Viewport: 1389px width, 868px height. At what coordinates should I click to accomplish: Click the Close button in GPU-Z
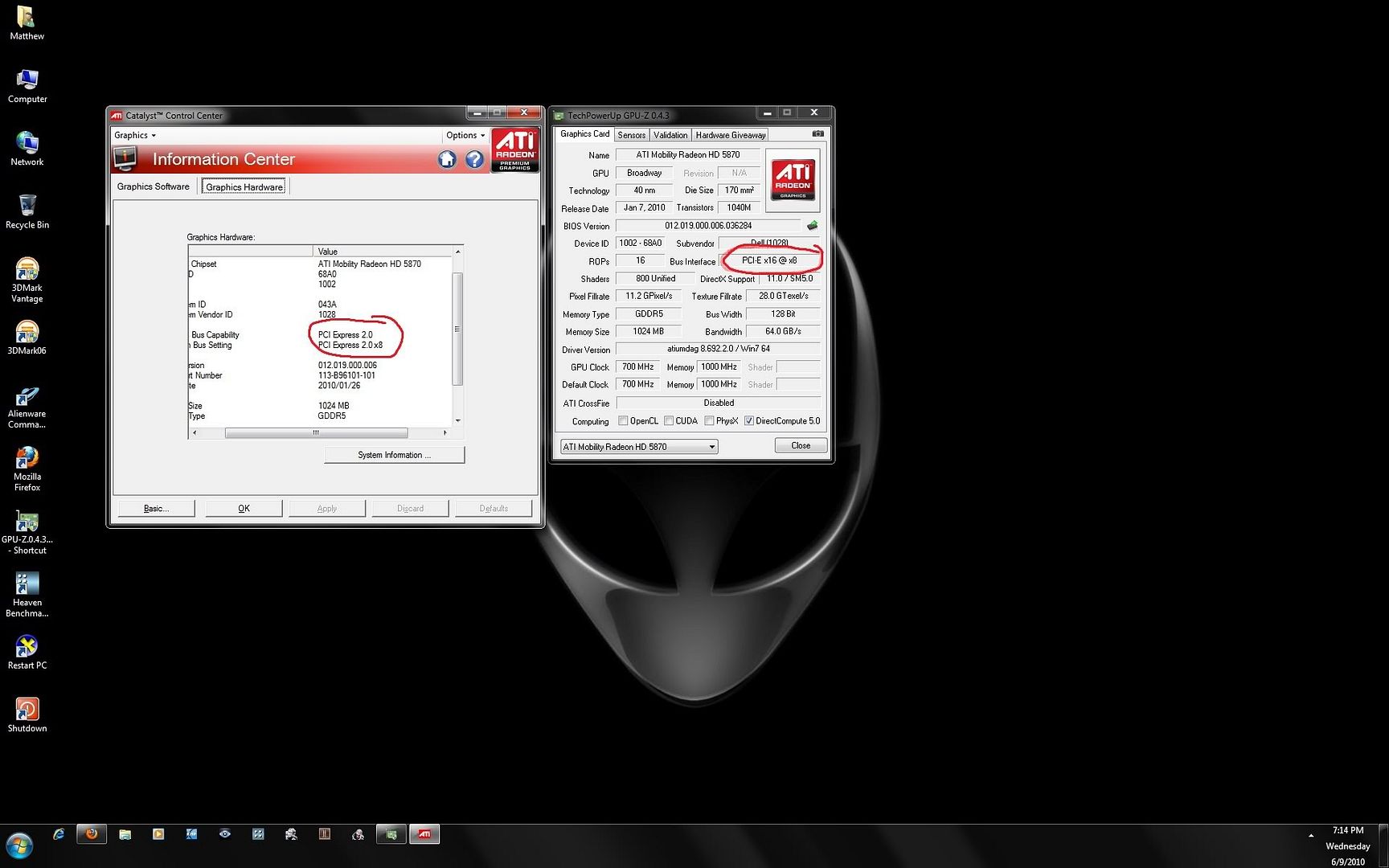pyautogui.click(x=801, y=445)
